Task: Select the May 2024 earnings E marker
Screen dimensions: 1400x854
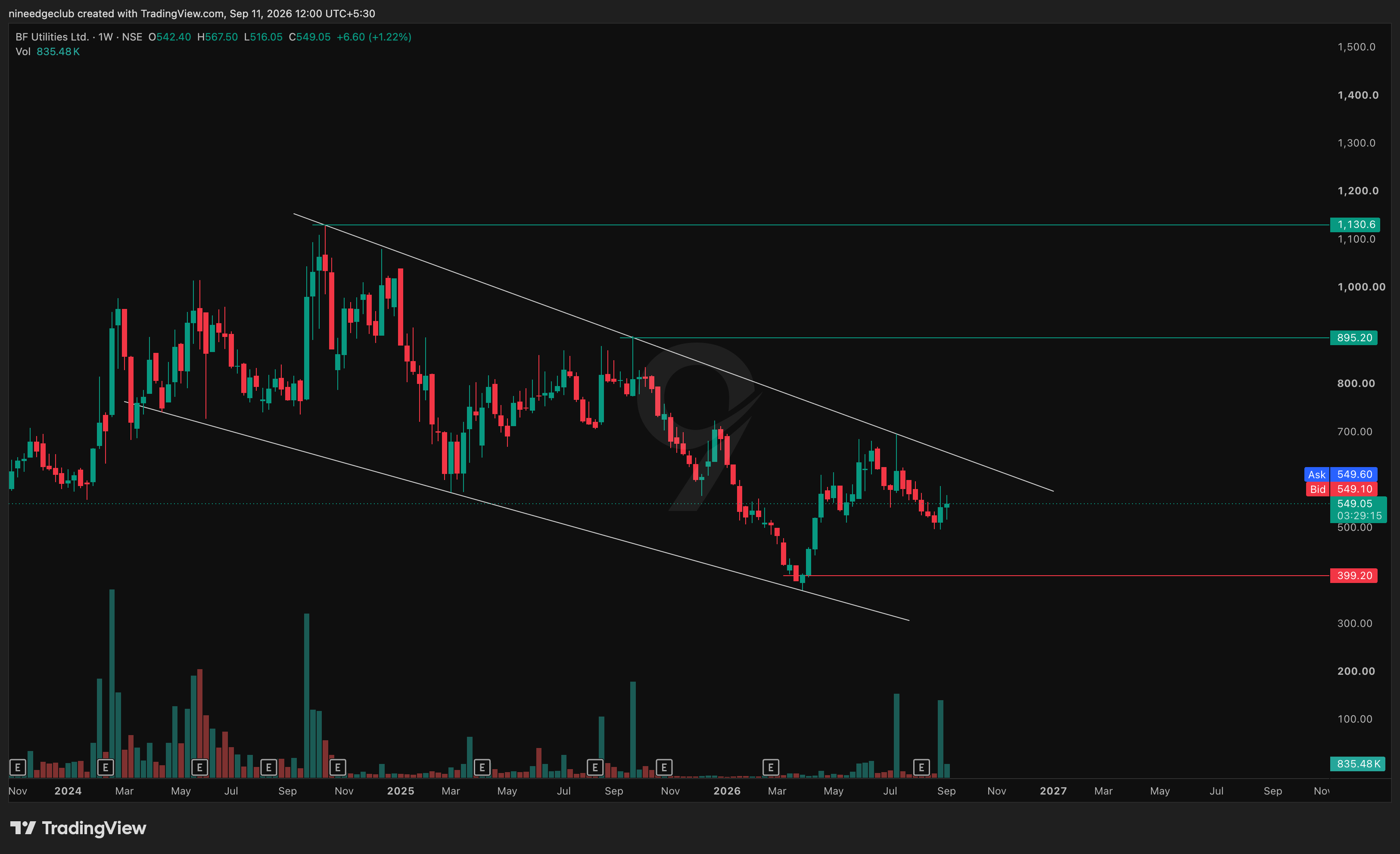Action: [199, 768]
